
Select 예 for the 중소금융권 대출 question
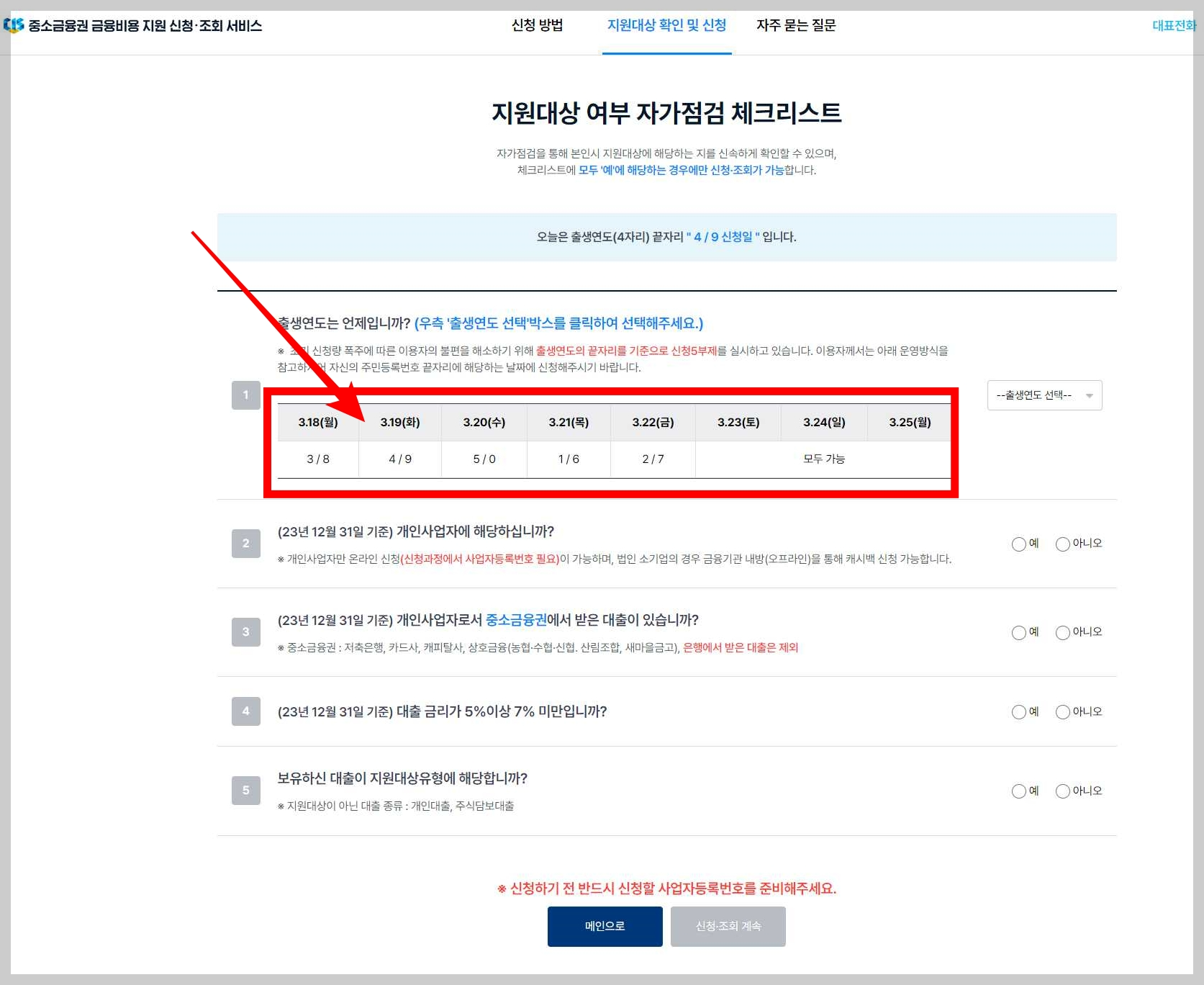coord(1018,633)
